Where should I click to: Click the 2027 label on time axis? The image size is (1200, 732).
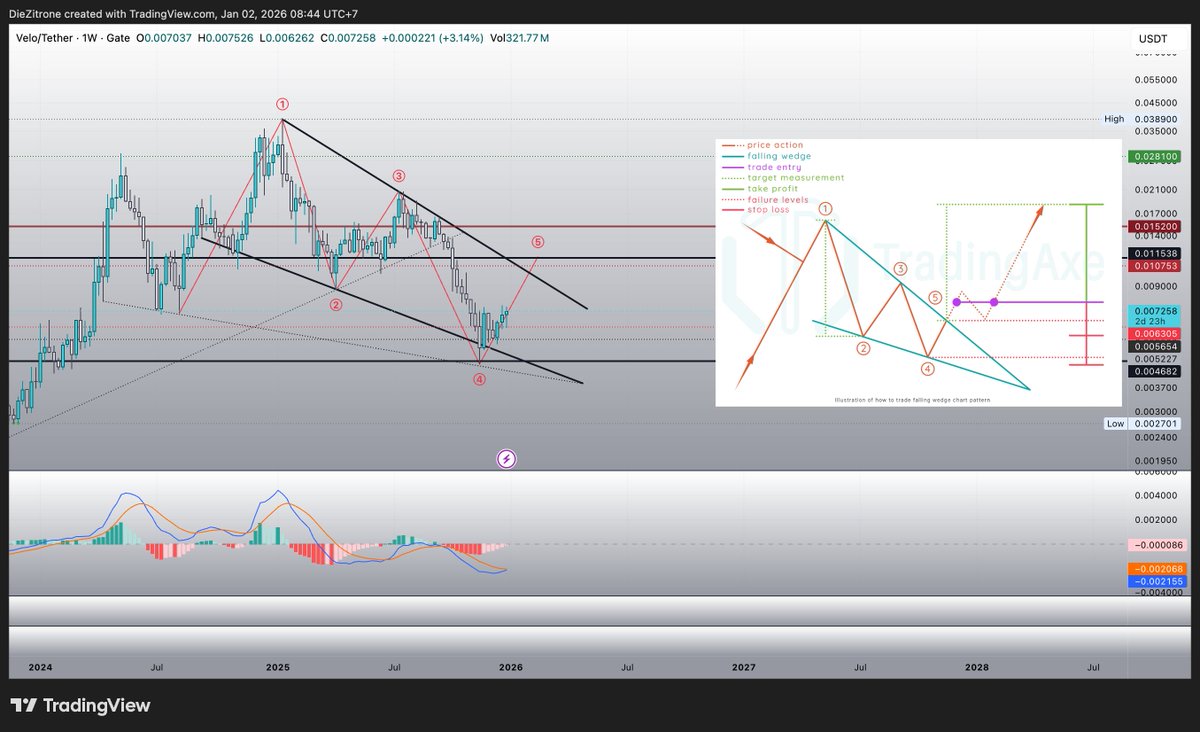744,667
